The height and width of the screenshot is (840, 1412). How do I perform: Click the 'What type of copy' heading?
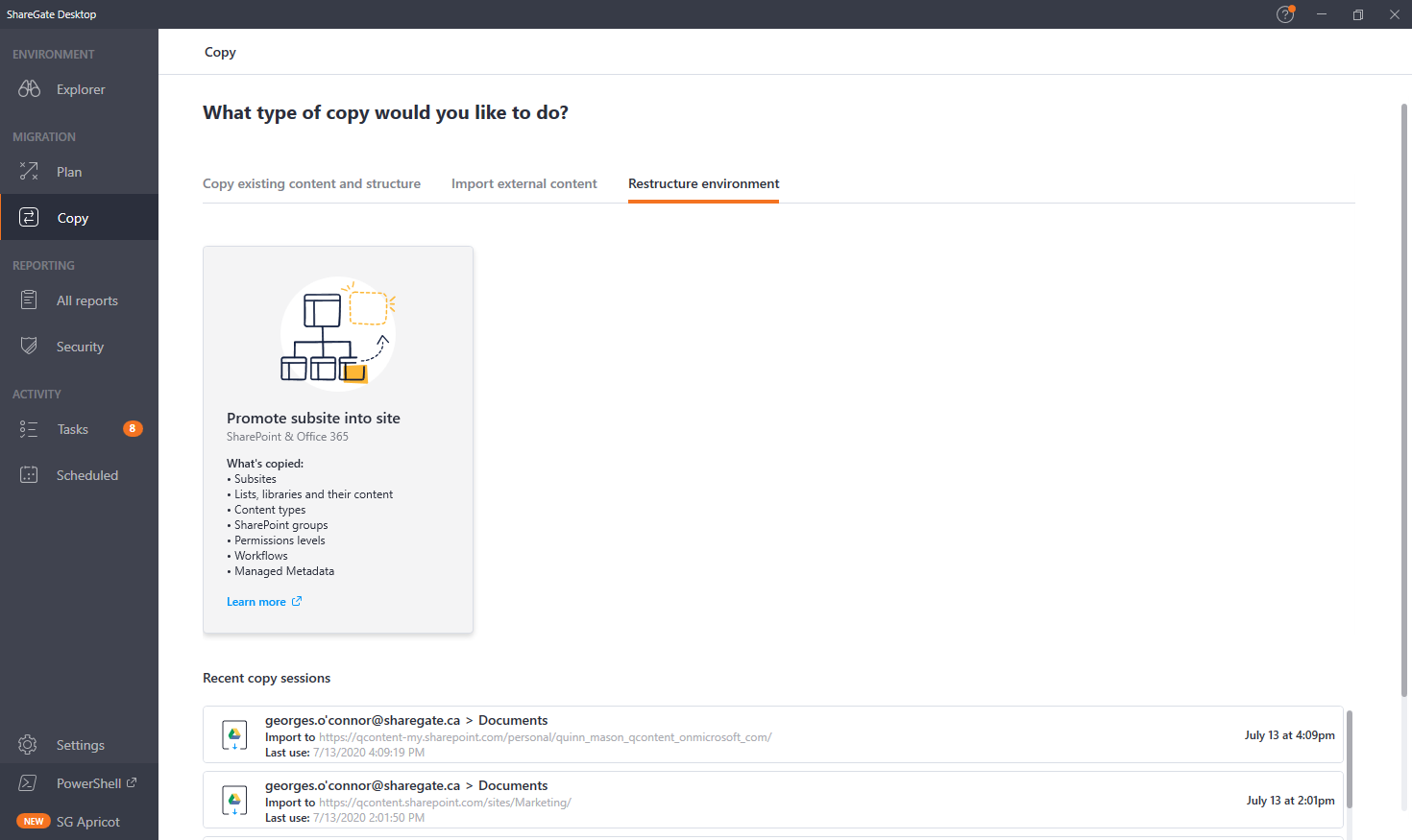coord(385,112)
